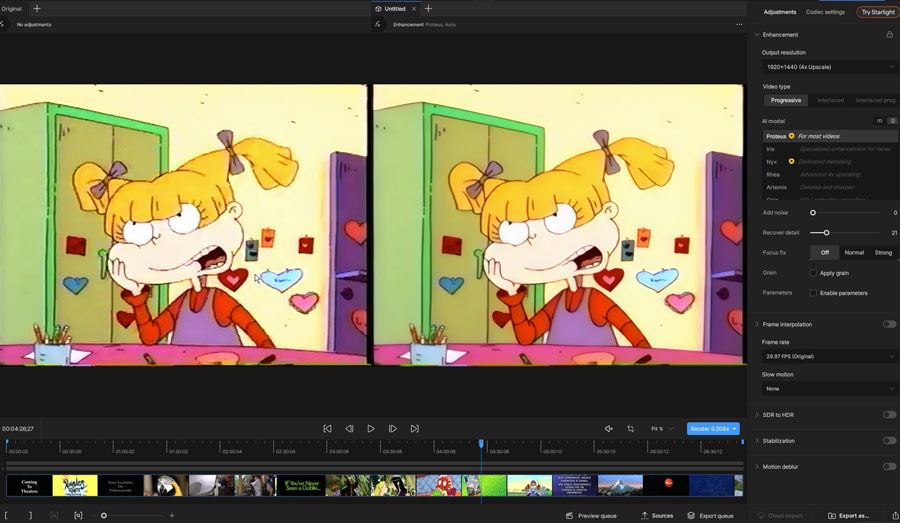Switch to the Codec settings tab

coord(825,12)
